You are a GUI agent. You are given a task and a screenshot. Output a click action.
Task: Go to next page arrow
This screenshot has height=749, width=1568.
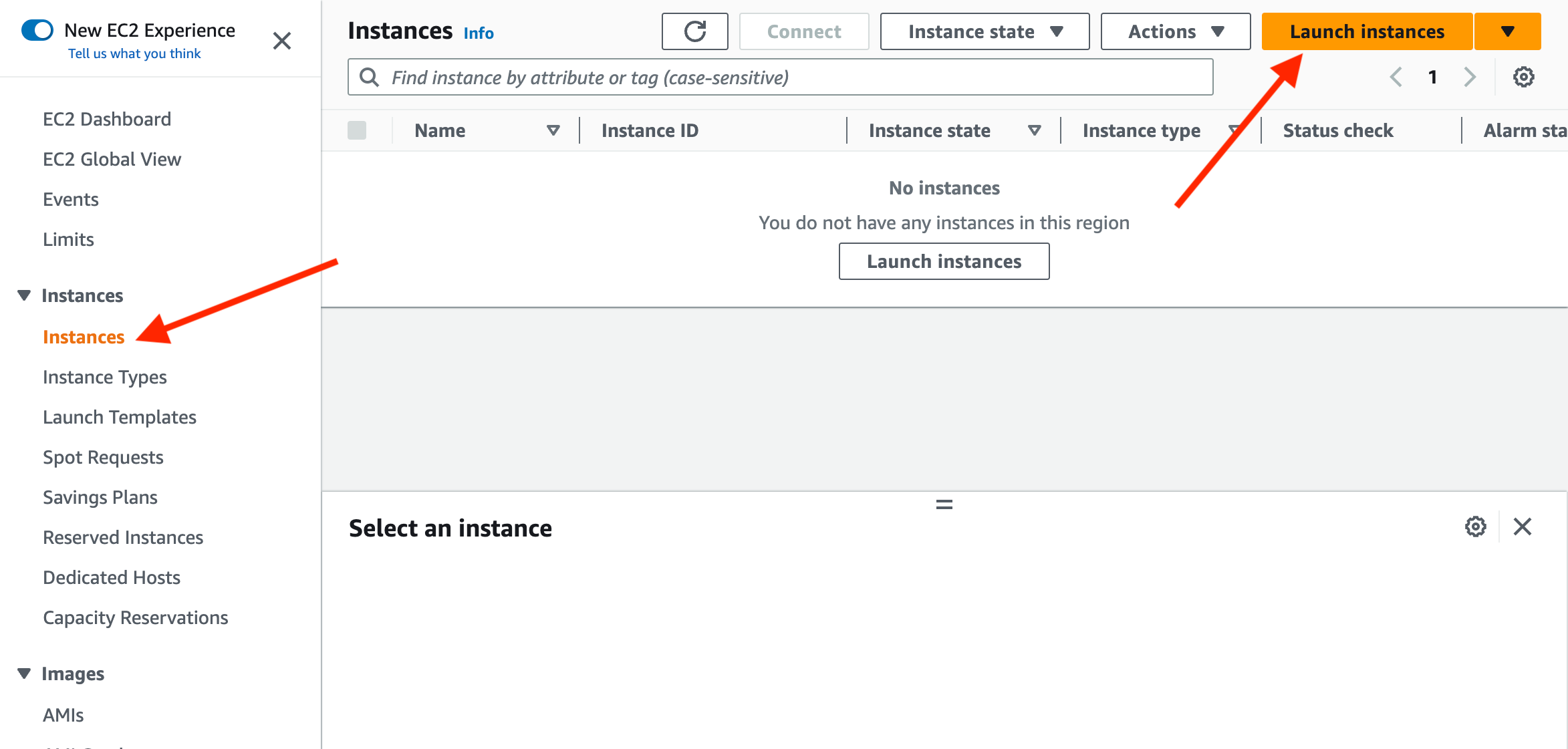1469,78
